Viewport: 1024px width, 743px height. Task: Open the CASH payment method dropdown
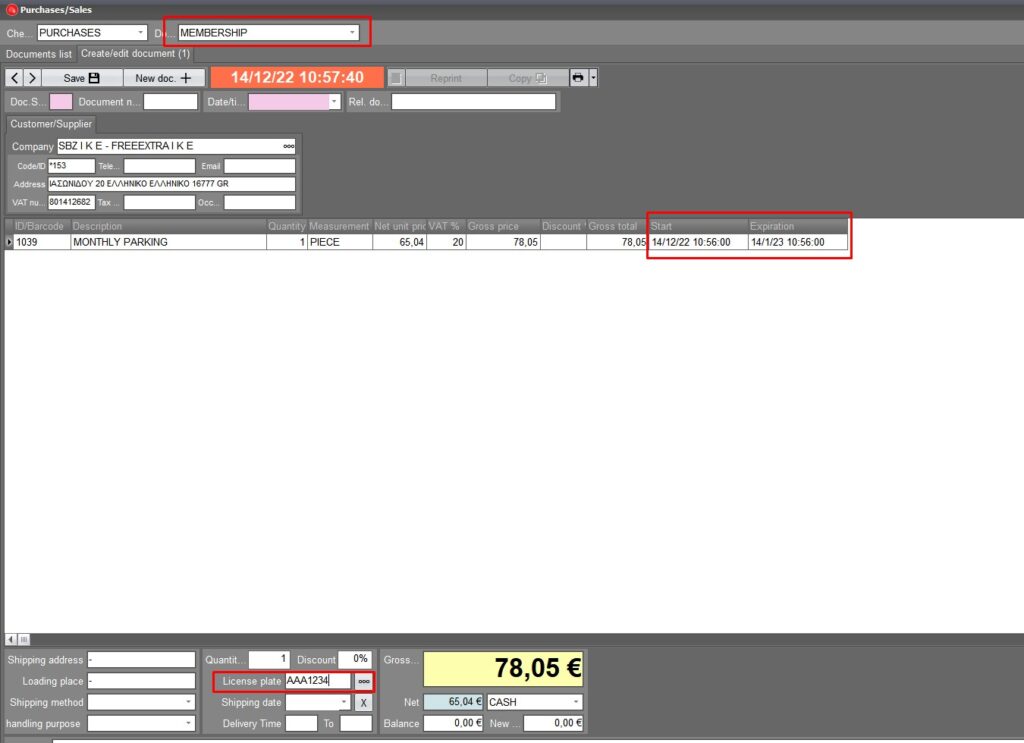tap(577, 701)
